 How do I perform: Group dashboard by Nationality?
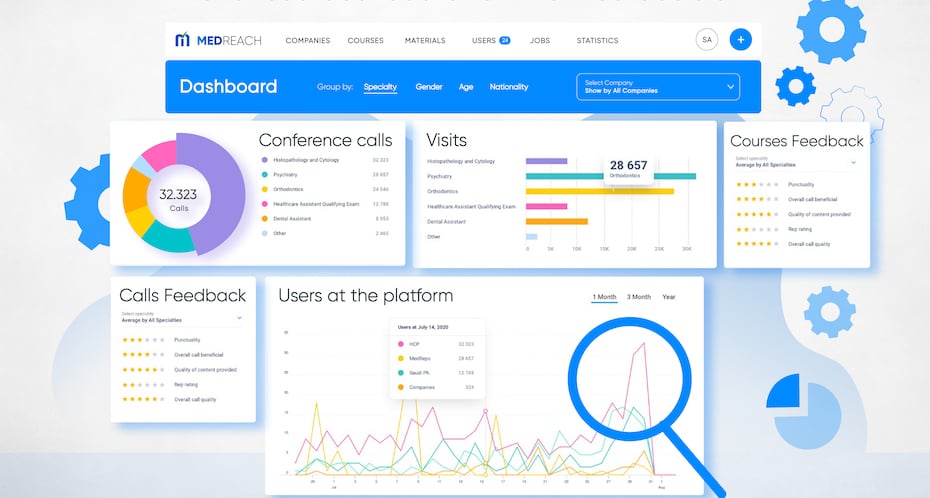tap(509, 87)
